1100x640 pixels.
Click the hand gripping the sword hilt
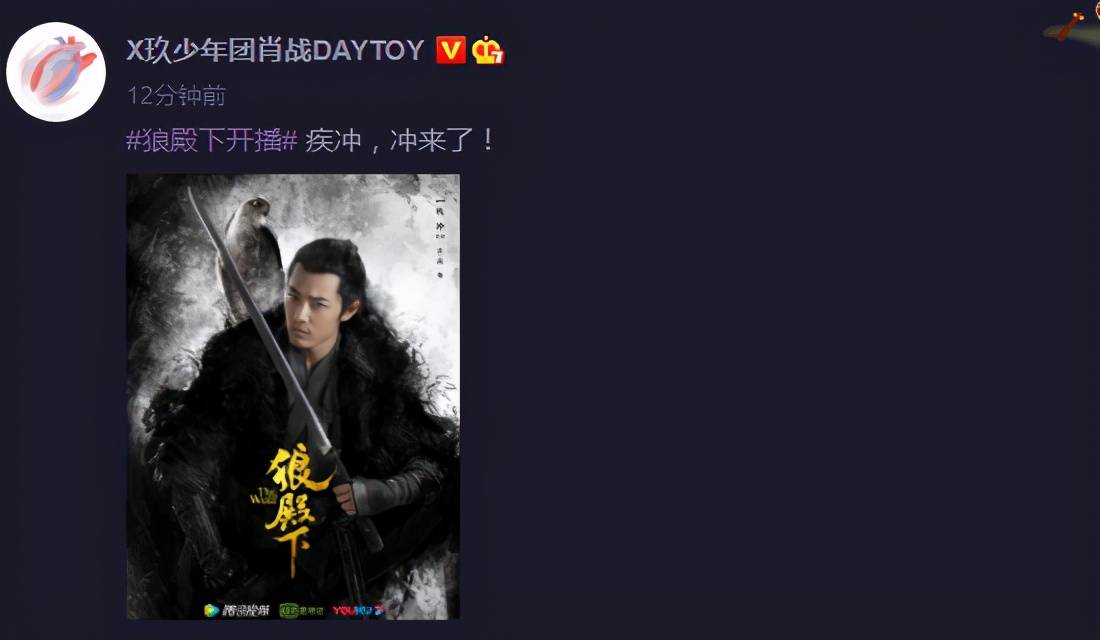click(x=344, y=497)
